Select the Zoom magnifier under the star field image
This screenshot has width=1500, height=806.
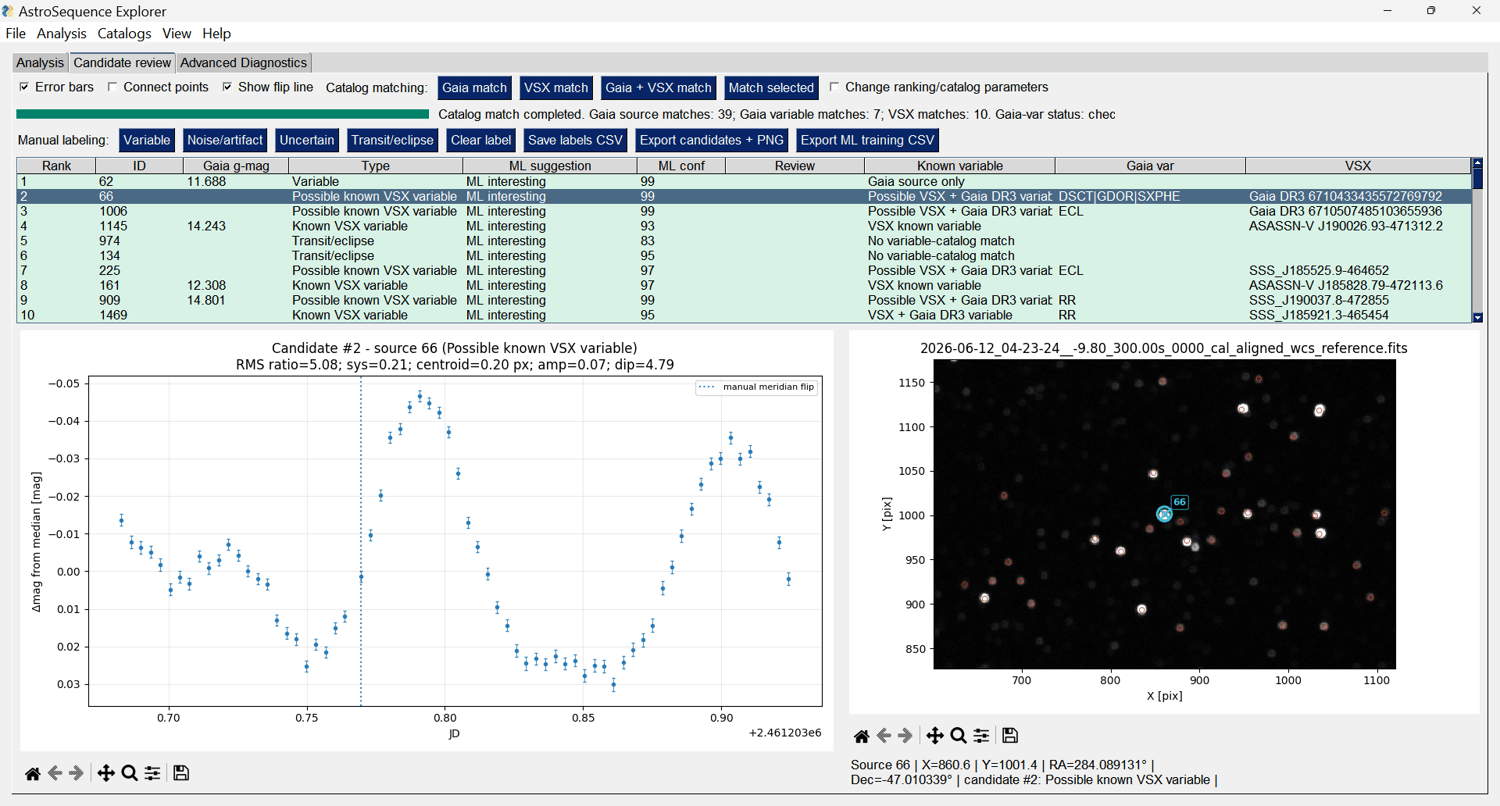958,736
